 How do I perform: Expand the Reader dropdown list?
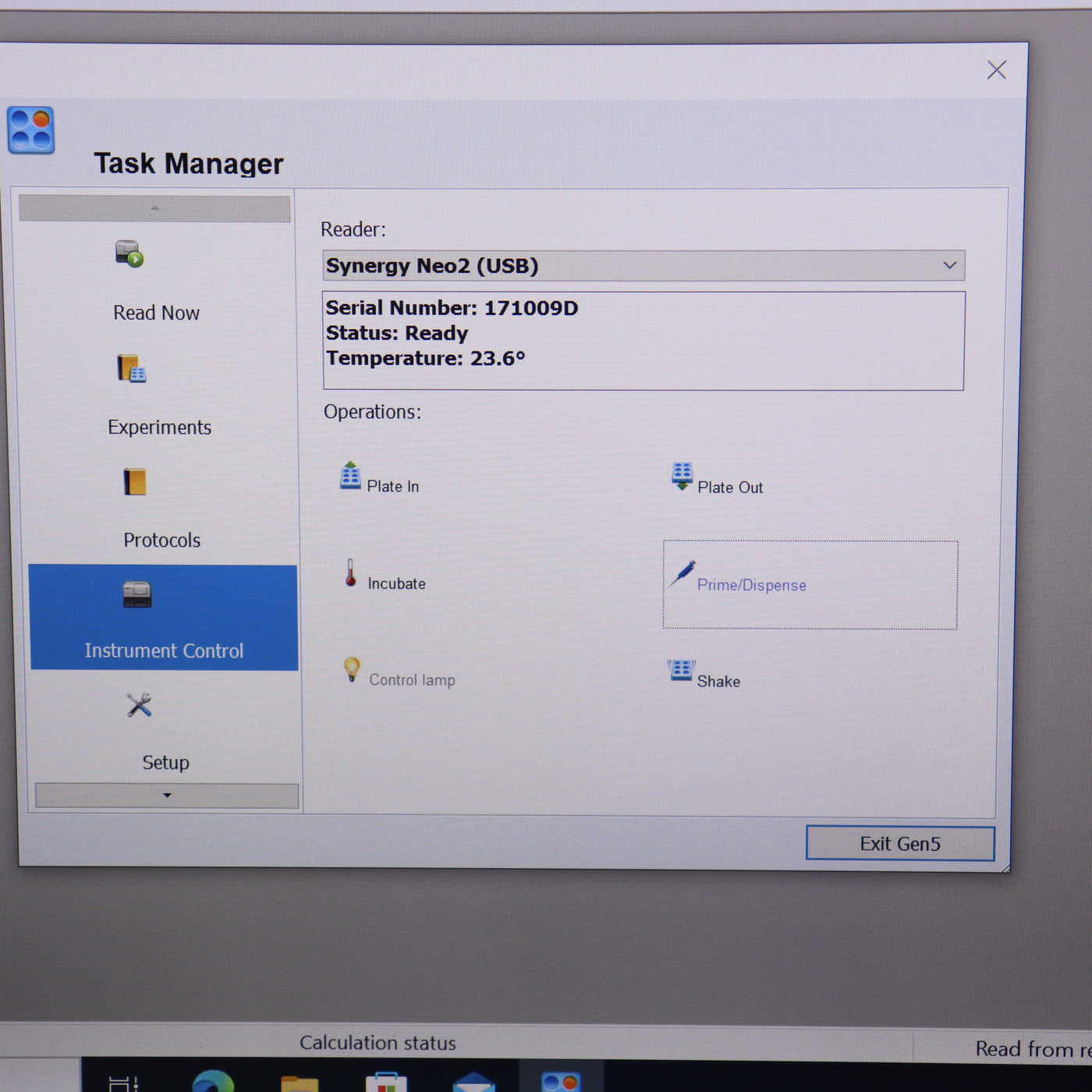948,266
